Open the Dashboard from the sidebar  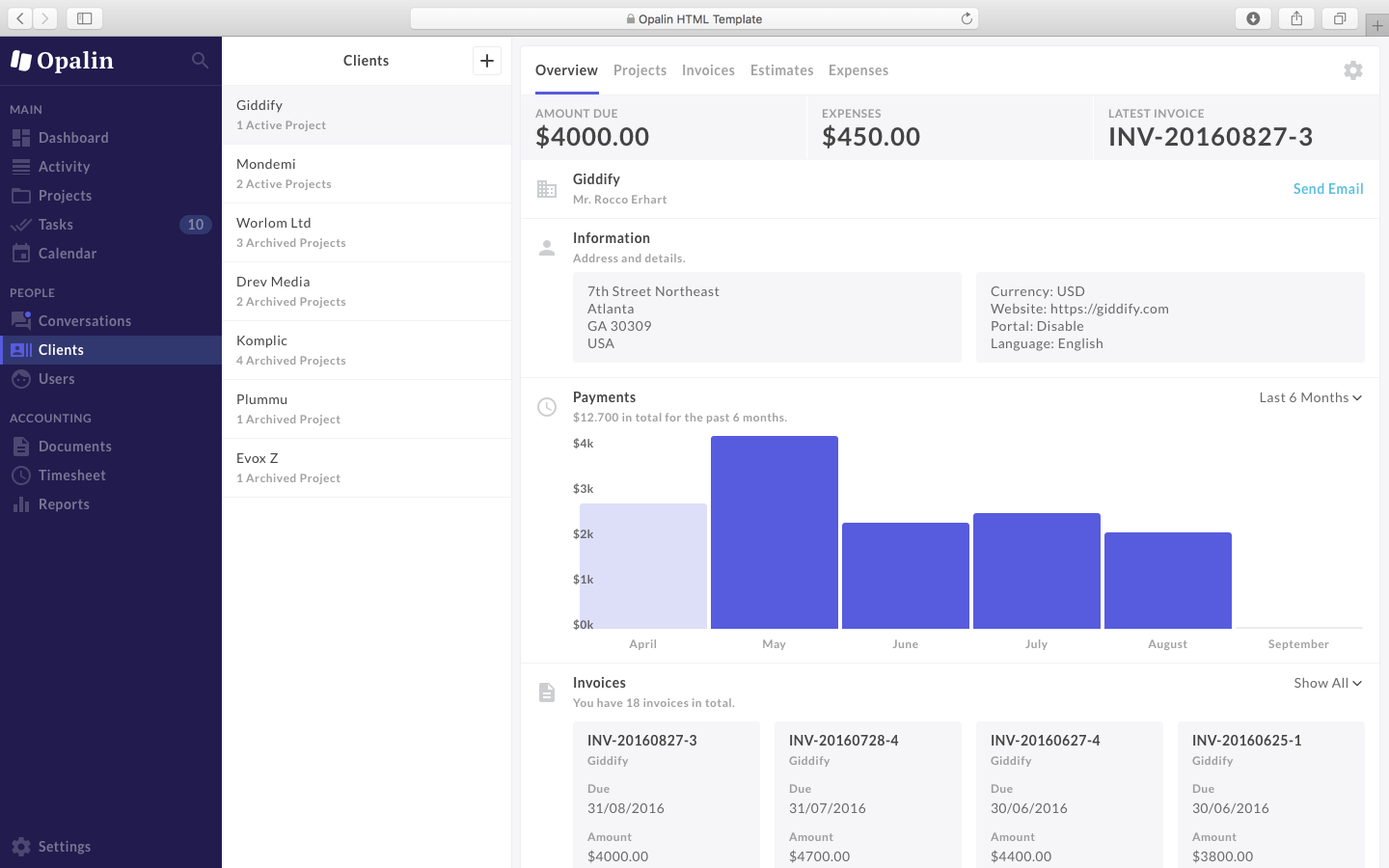72,137
